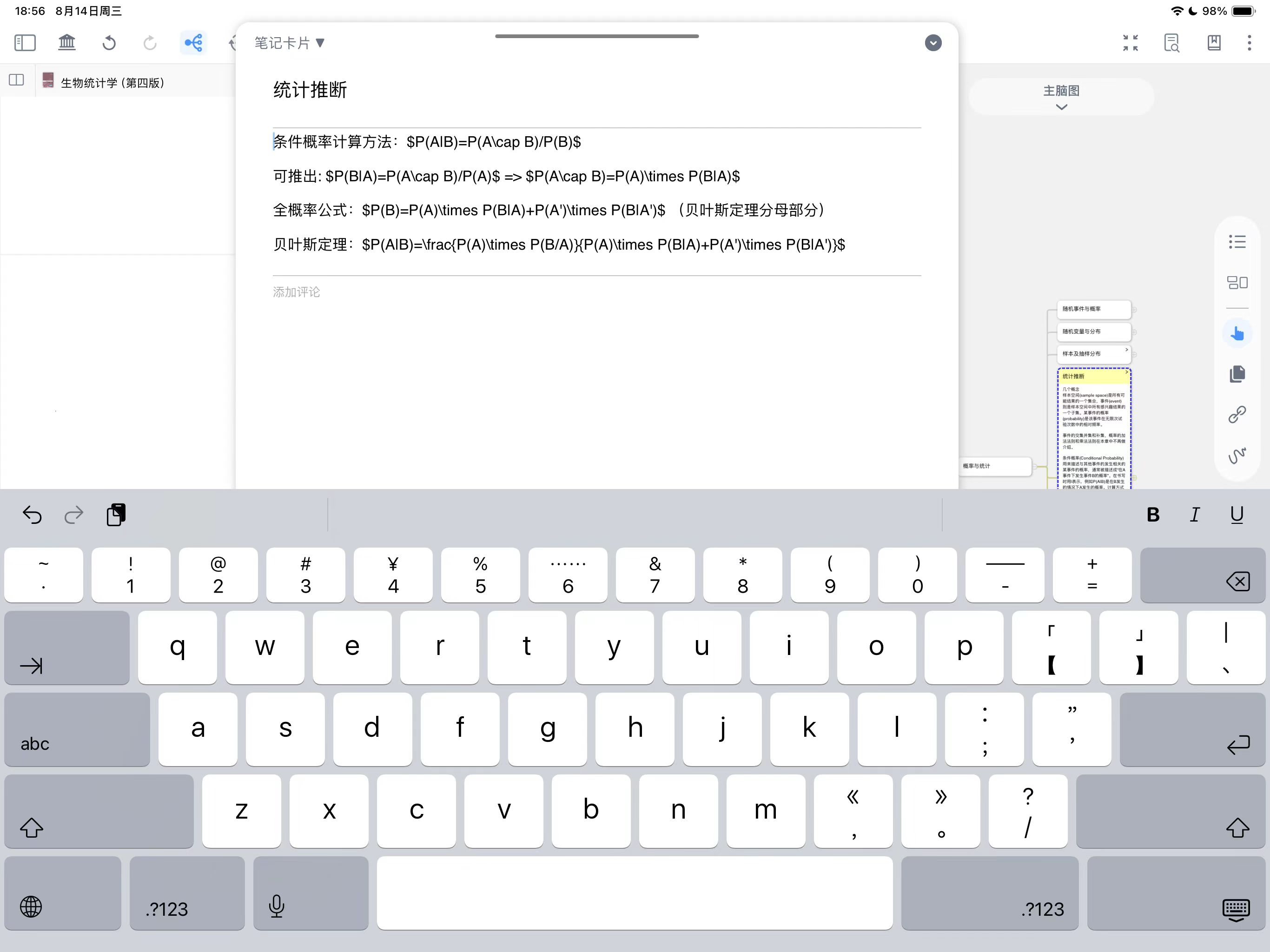Screen dimensions: 1270x952
Task: Click the undo arrow in top toolbar
Action: click(x=109, y=42)
